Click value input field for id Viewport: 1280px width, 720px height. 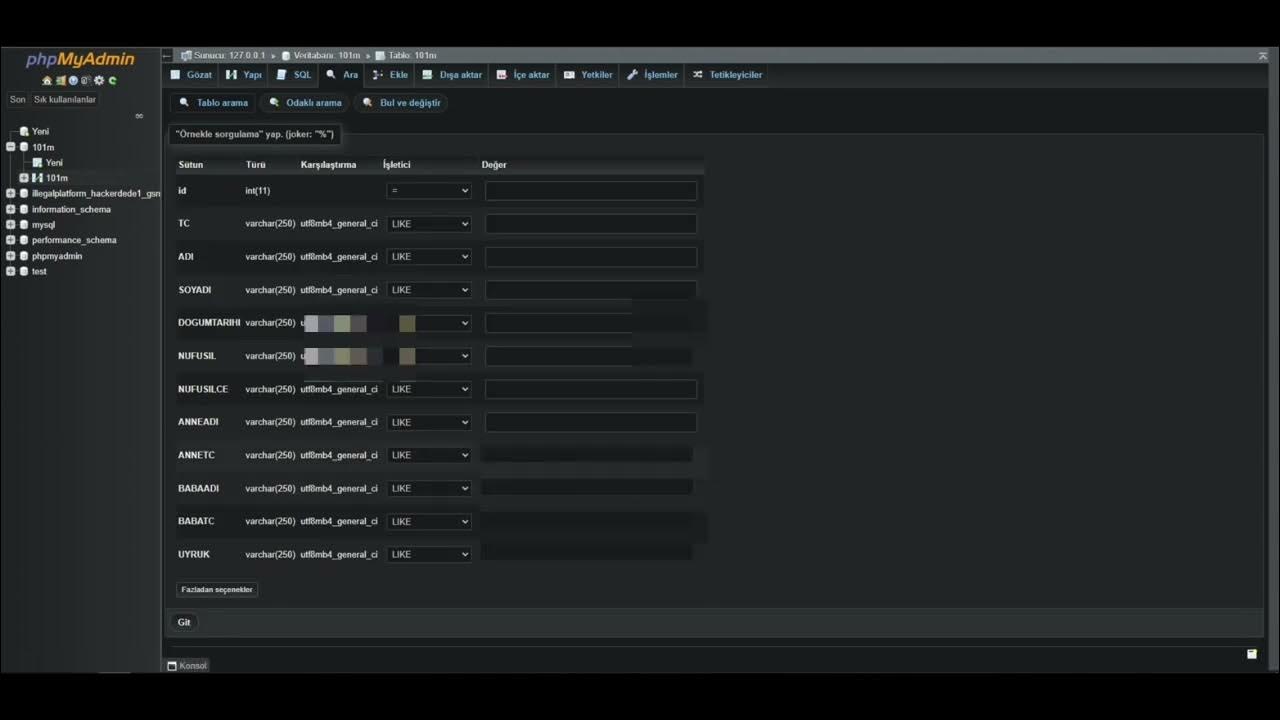[x=591, y=191]
